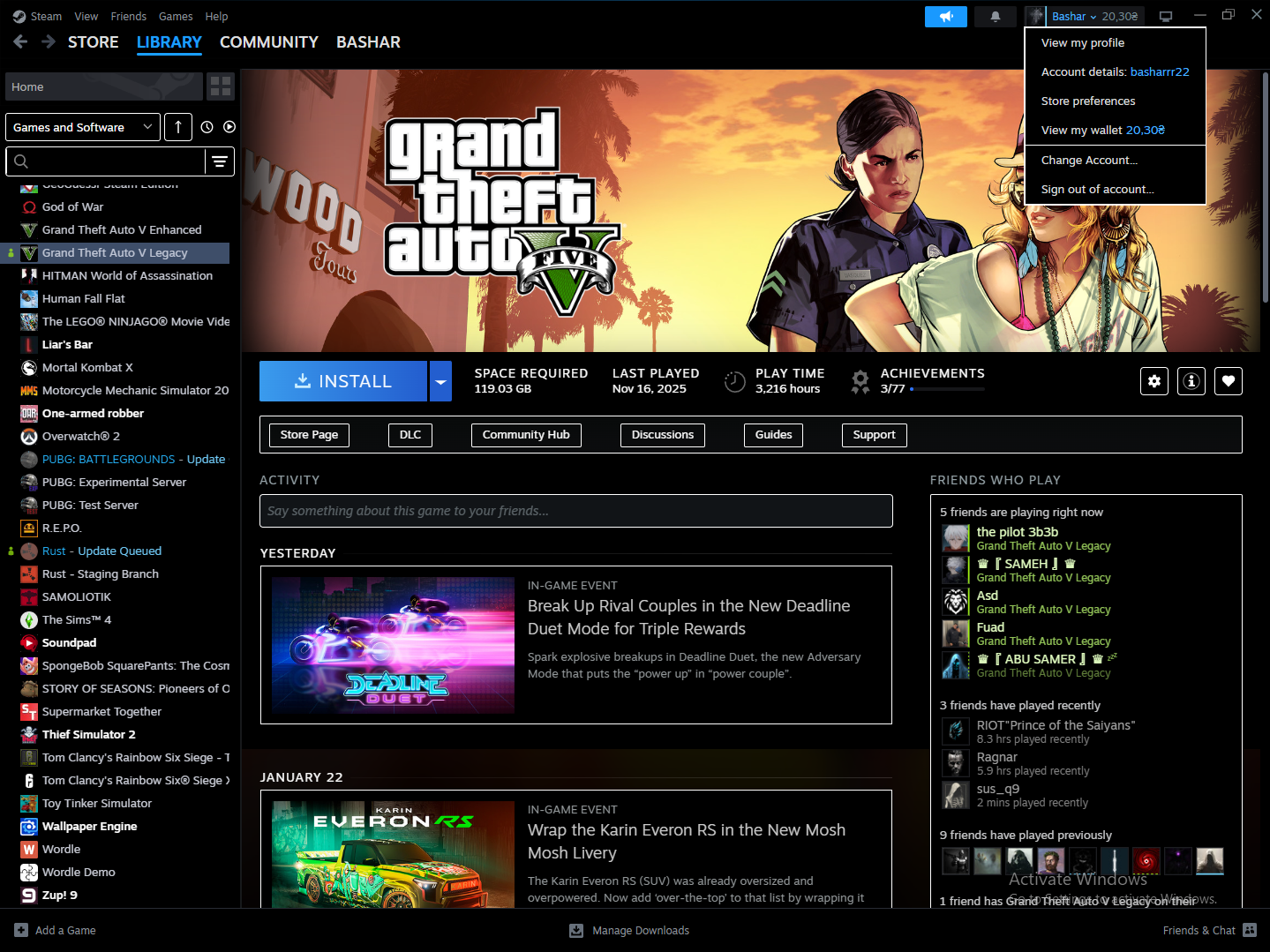This screenshot has width=1270, height=952.
Task: Select Grand Theft Auto V Enhanced
Action: tap(124, 229)
